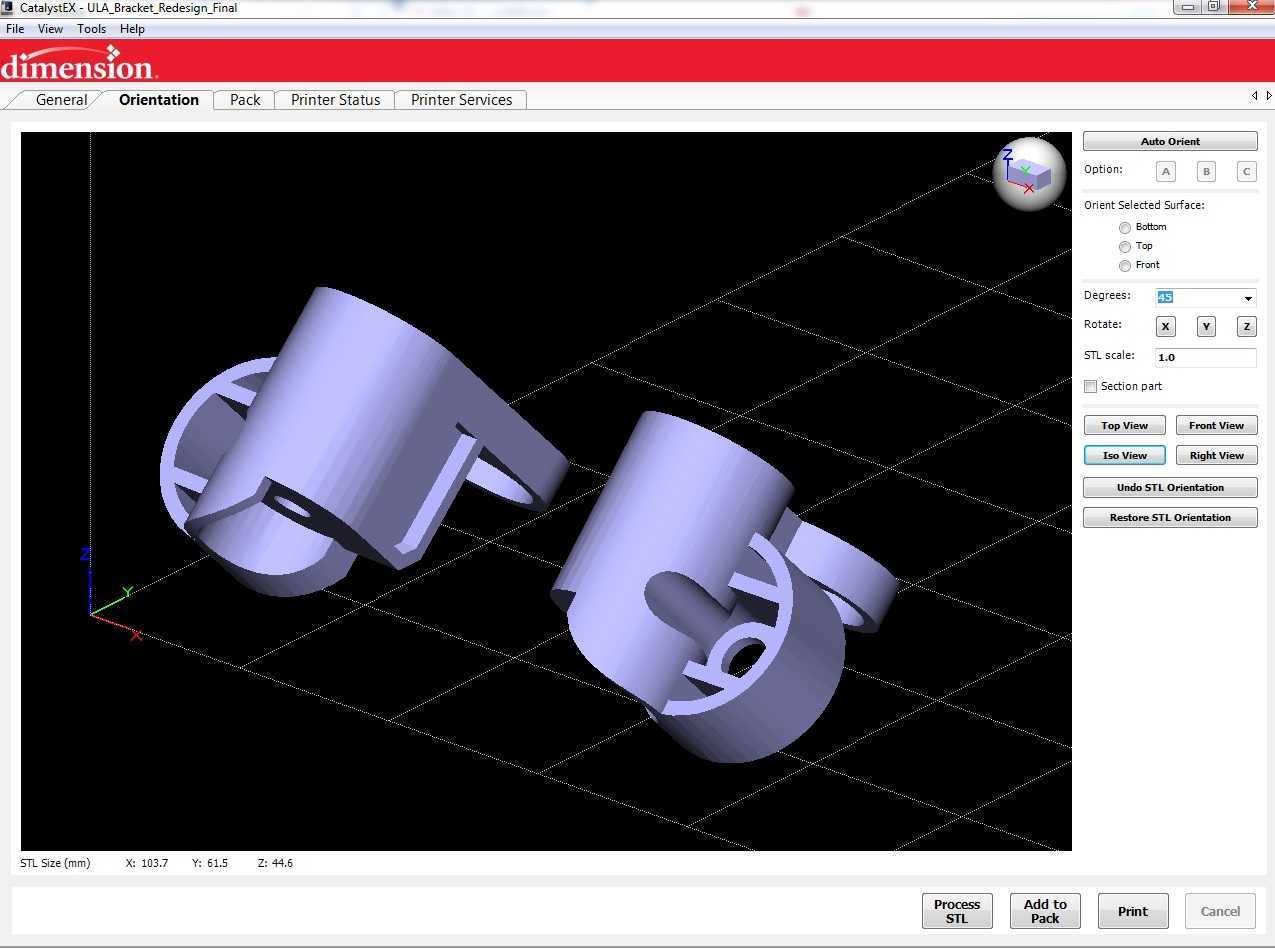Click the Auto Orient button

(1170, 141)
